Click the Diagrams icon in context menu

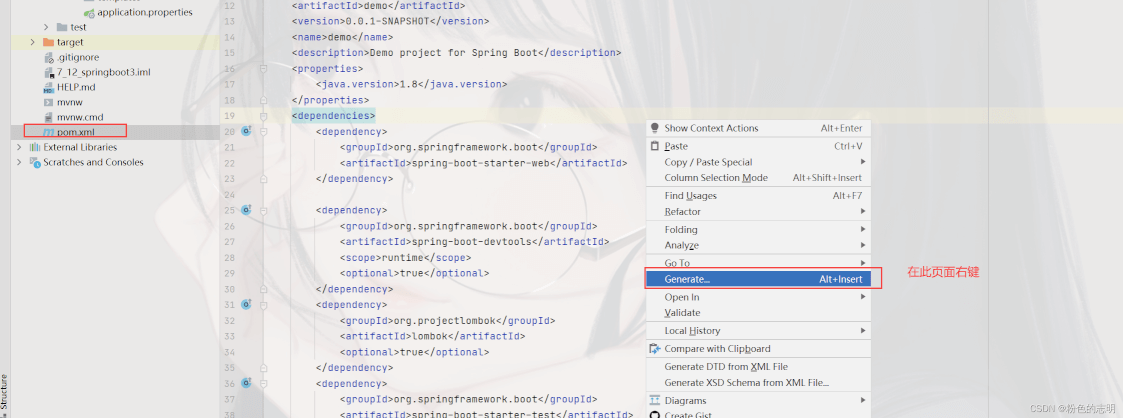click(x=655, y=401)
